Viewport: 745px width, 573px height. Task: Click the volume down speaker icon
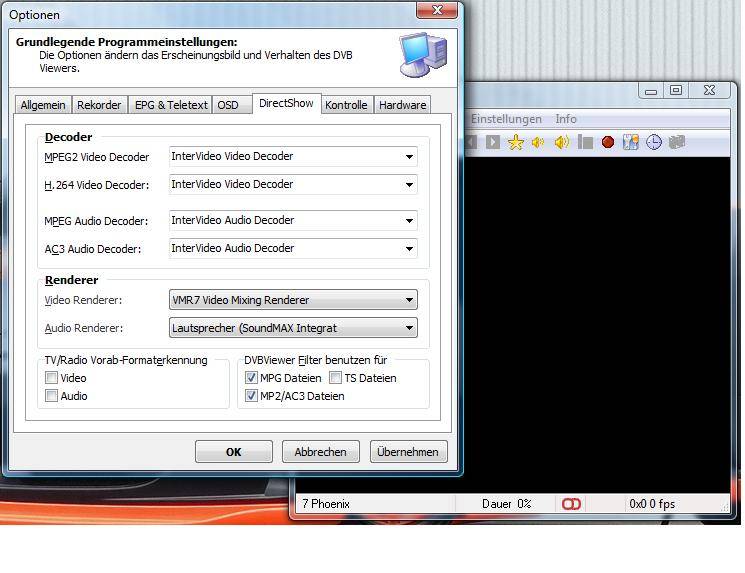[x=538, y=142]
